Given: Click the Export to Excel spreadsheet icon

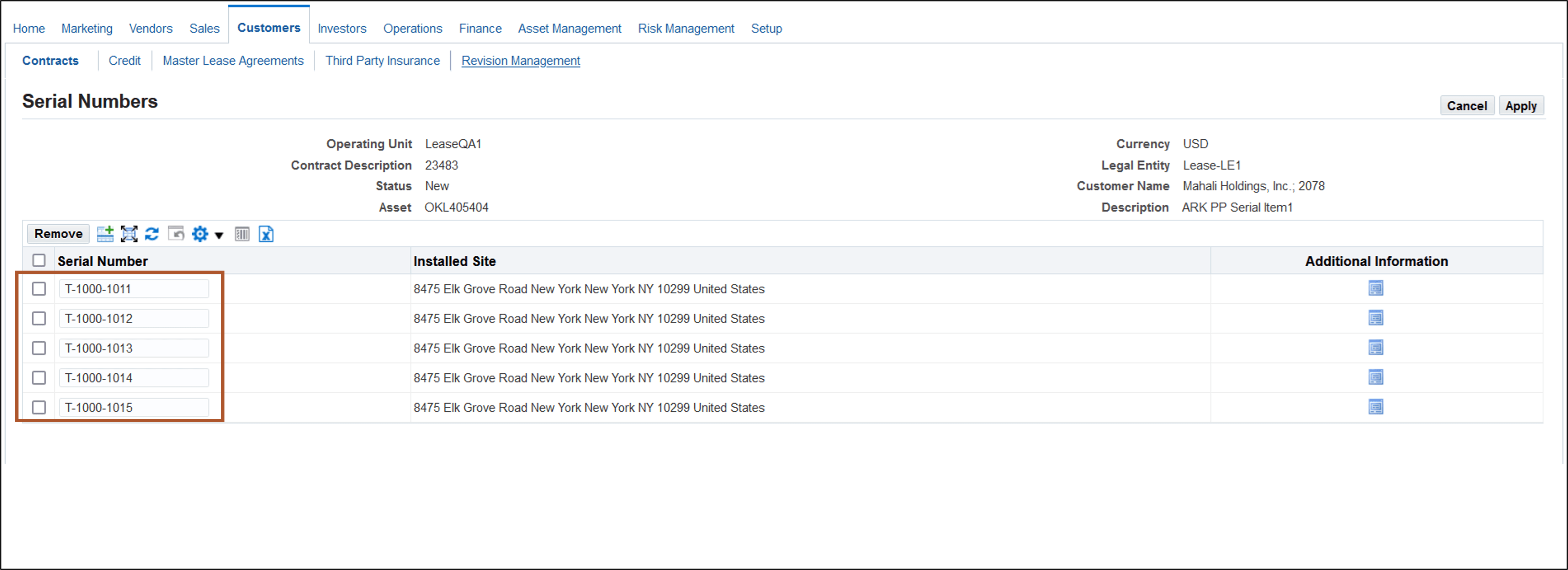Looking at the screenshot, I should coord(266,234).
